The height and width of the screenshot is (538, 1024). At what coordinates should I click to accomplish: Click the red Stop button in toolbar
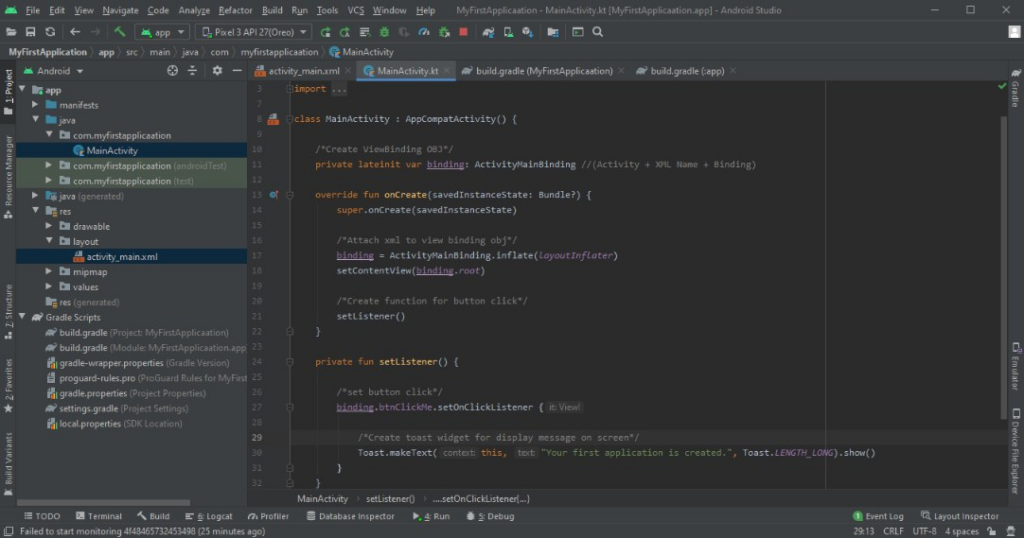(463, 32)
